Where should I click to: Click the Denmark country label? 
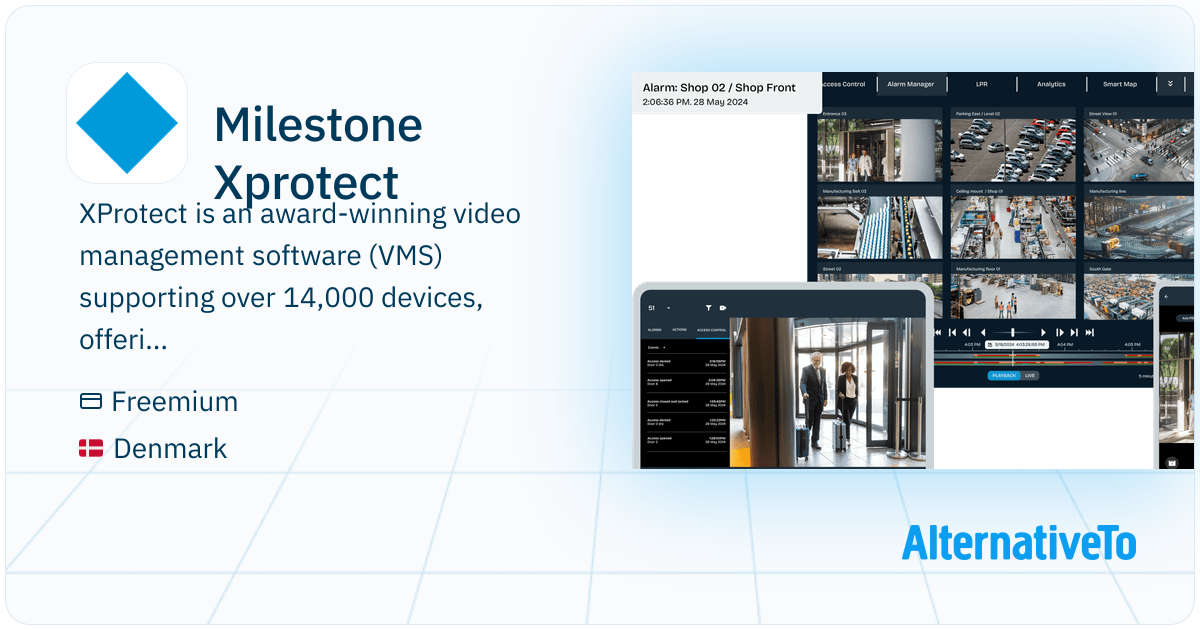170,449
